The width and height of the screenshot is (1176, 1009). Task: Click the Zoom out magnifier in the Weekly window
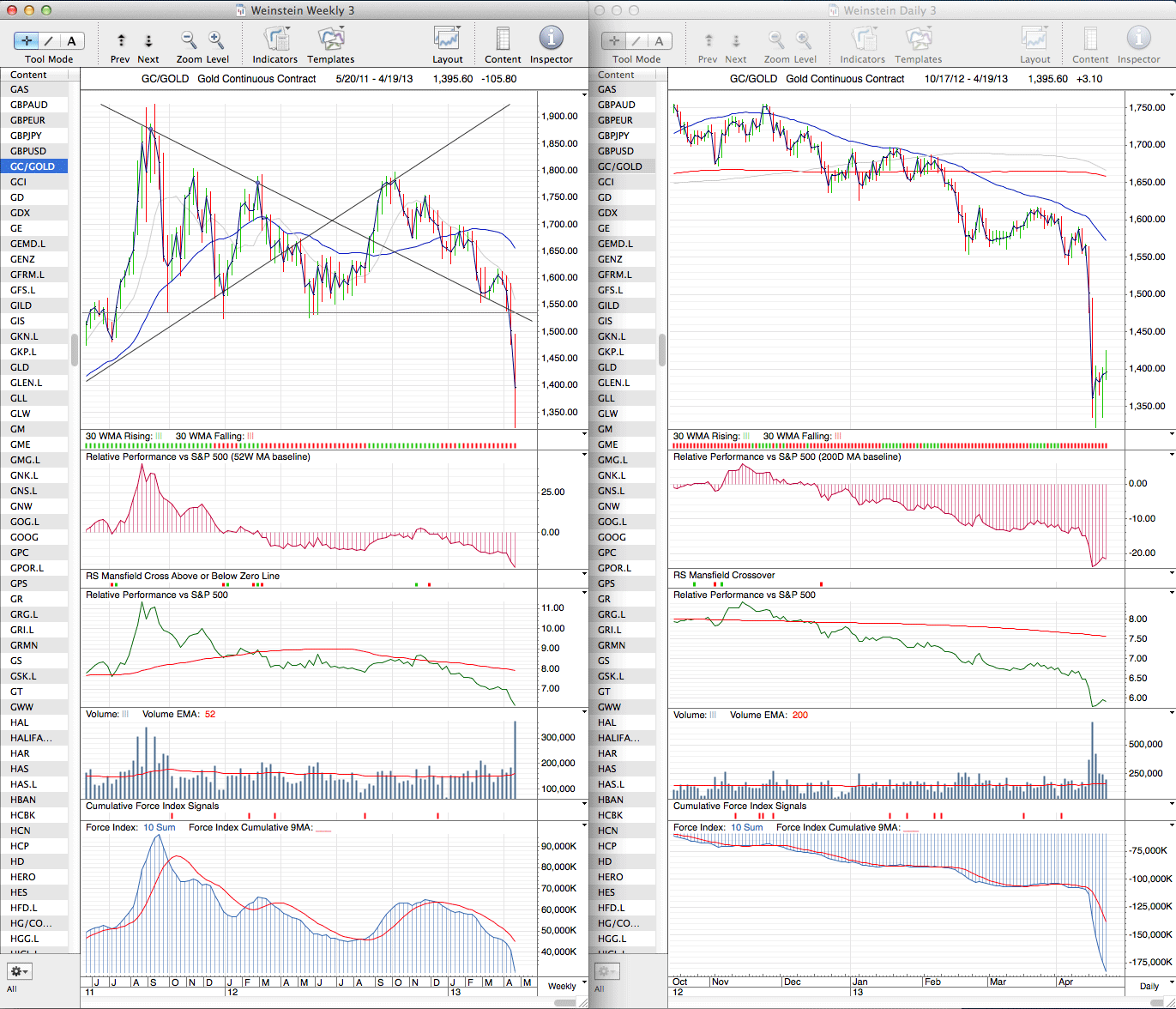189,40
